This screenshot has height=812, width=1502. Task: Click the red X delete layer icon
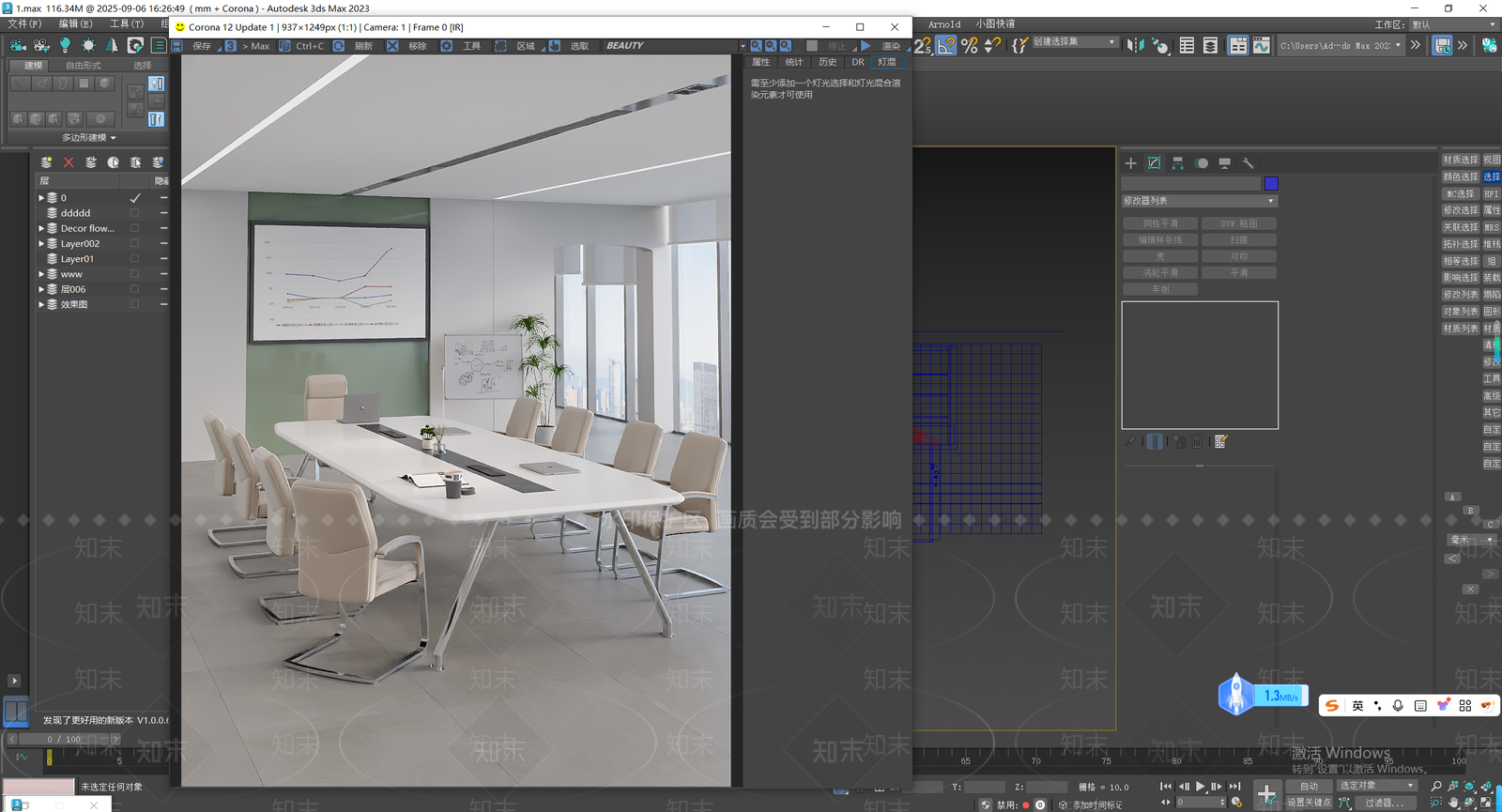69,162
